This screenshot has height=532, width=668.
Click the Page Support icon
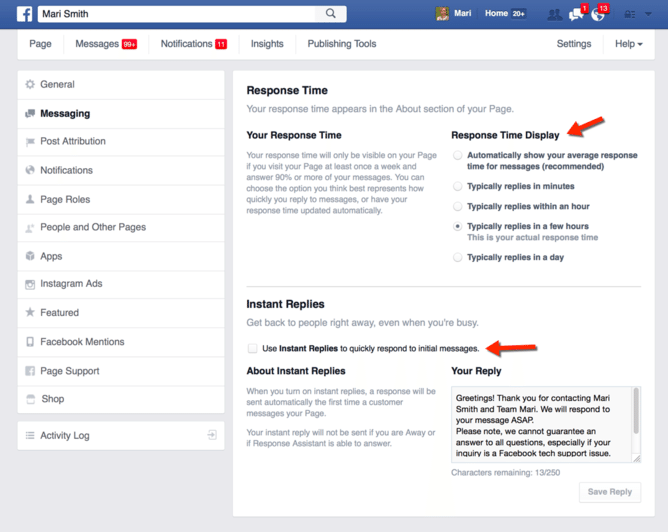tap(30, 371)
